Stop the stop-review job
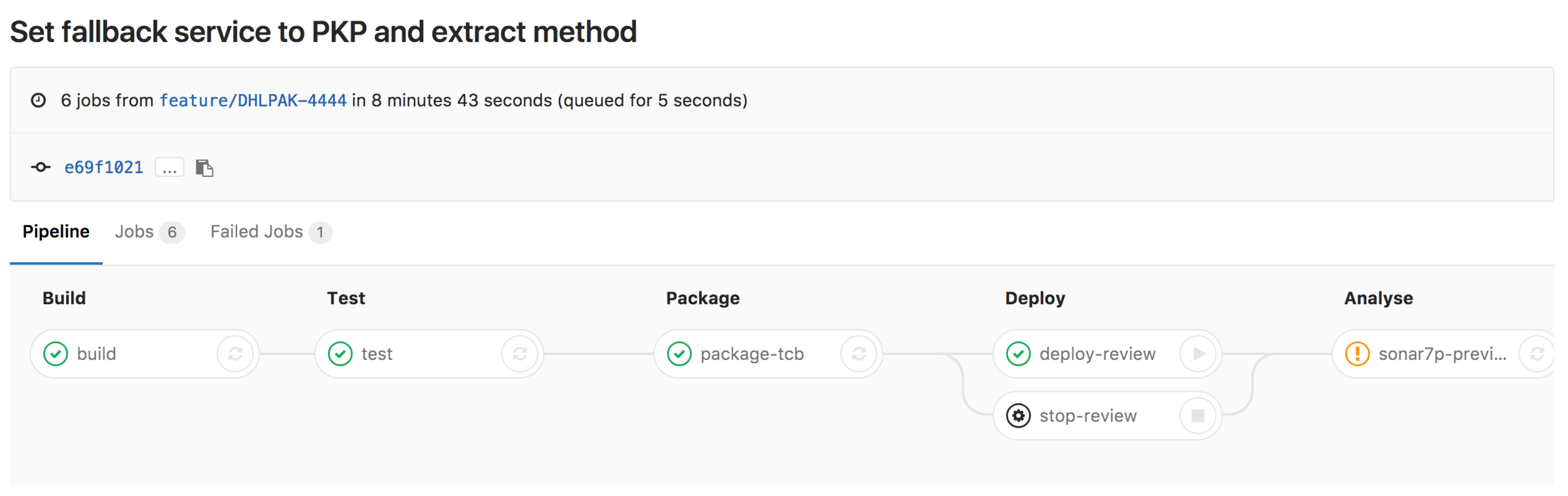Screen dimensions: 1568x496 point(1198,416)
